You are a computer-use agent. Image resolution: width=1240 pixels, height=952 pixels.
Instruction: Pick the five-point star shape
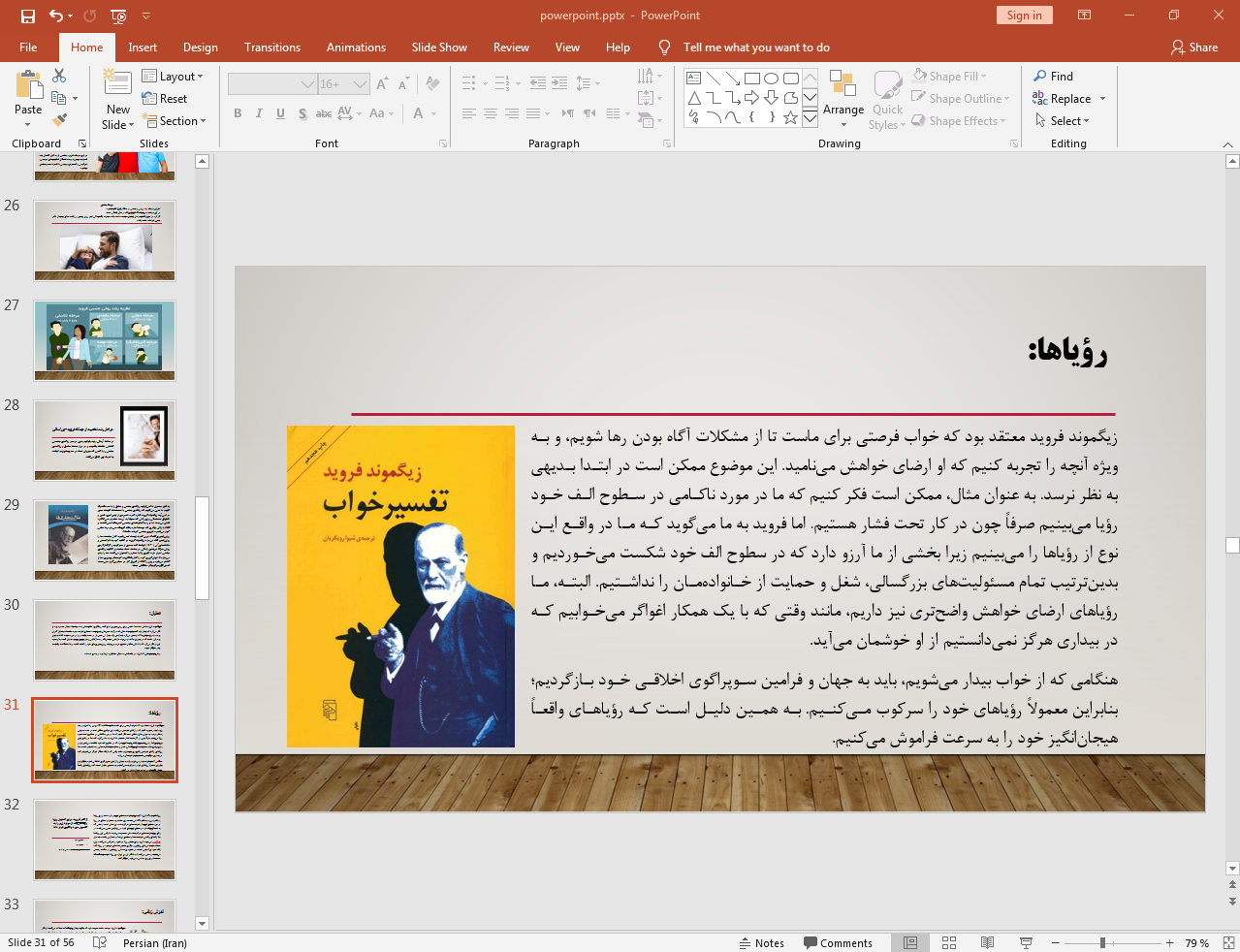pos(790,117)
